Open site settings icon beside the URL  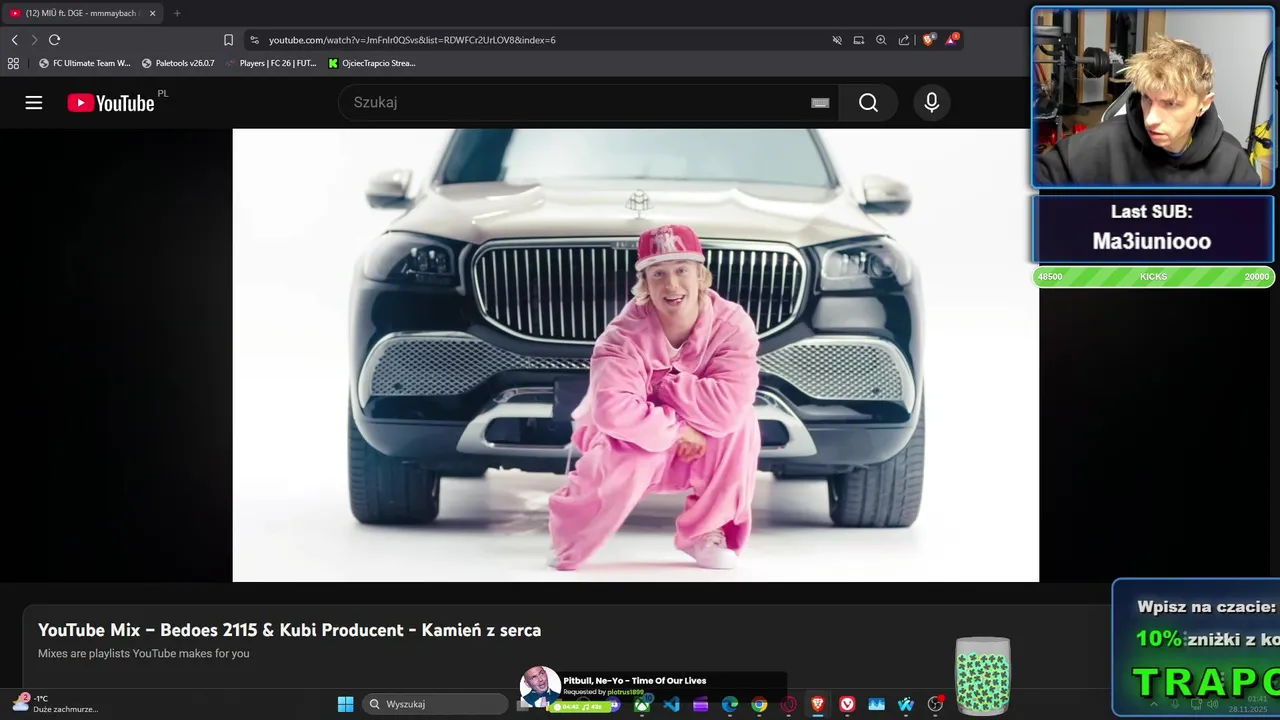pyautogui.click(x=254, y=40)
